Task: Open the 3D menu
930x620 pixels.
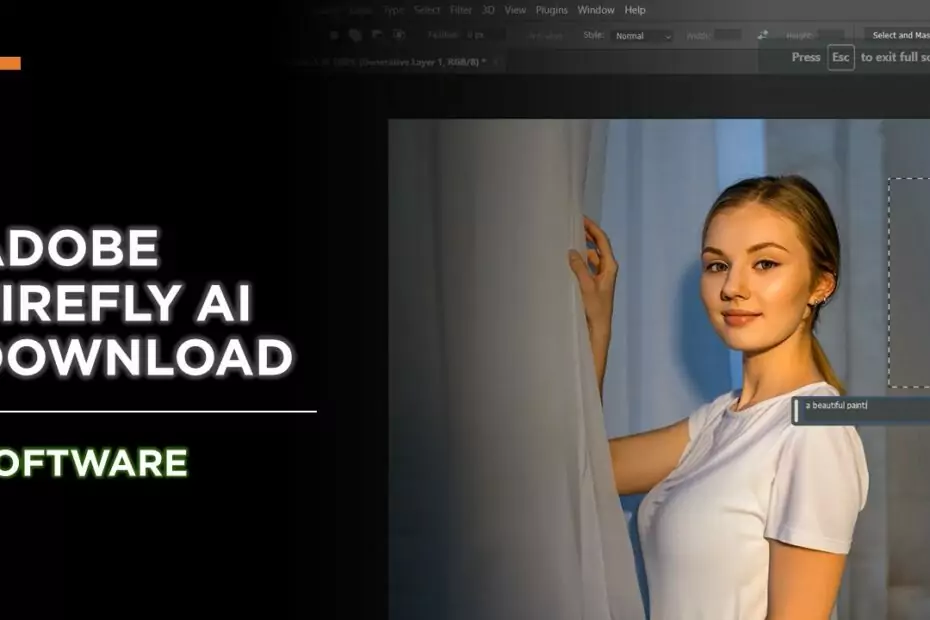Action: pyautogui.click(x=487, y=9)
